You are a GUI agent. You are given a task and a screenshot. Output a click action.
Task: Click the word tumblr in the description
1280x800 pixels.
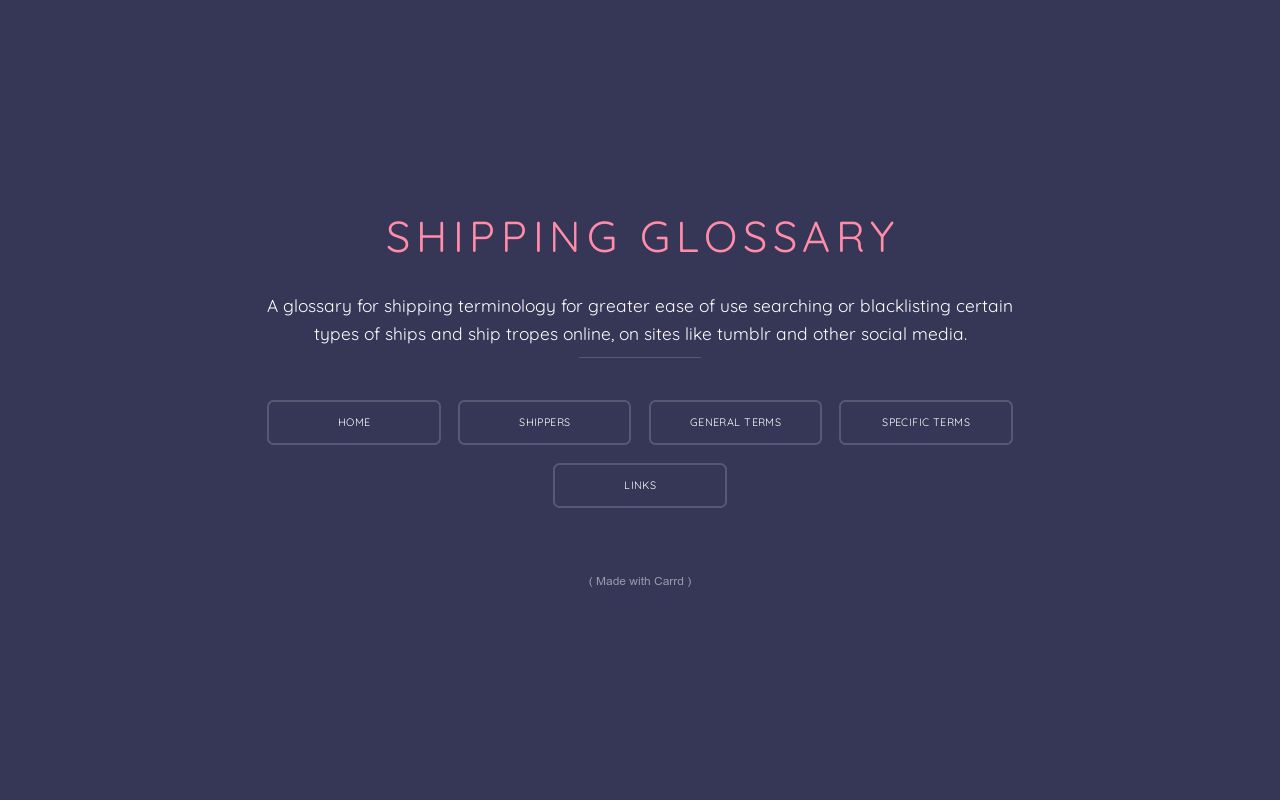(743, 334)
